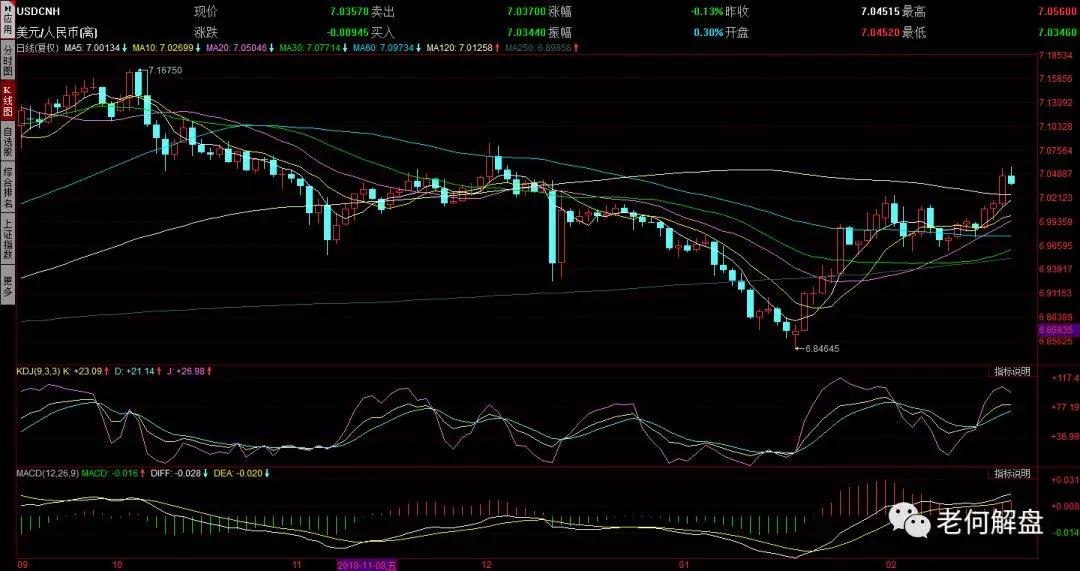Click the KDJ(9,3,3) indicator title

click(39, 371)
